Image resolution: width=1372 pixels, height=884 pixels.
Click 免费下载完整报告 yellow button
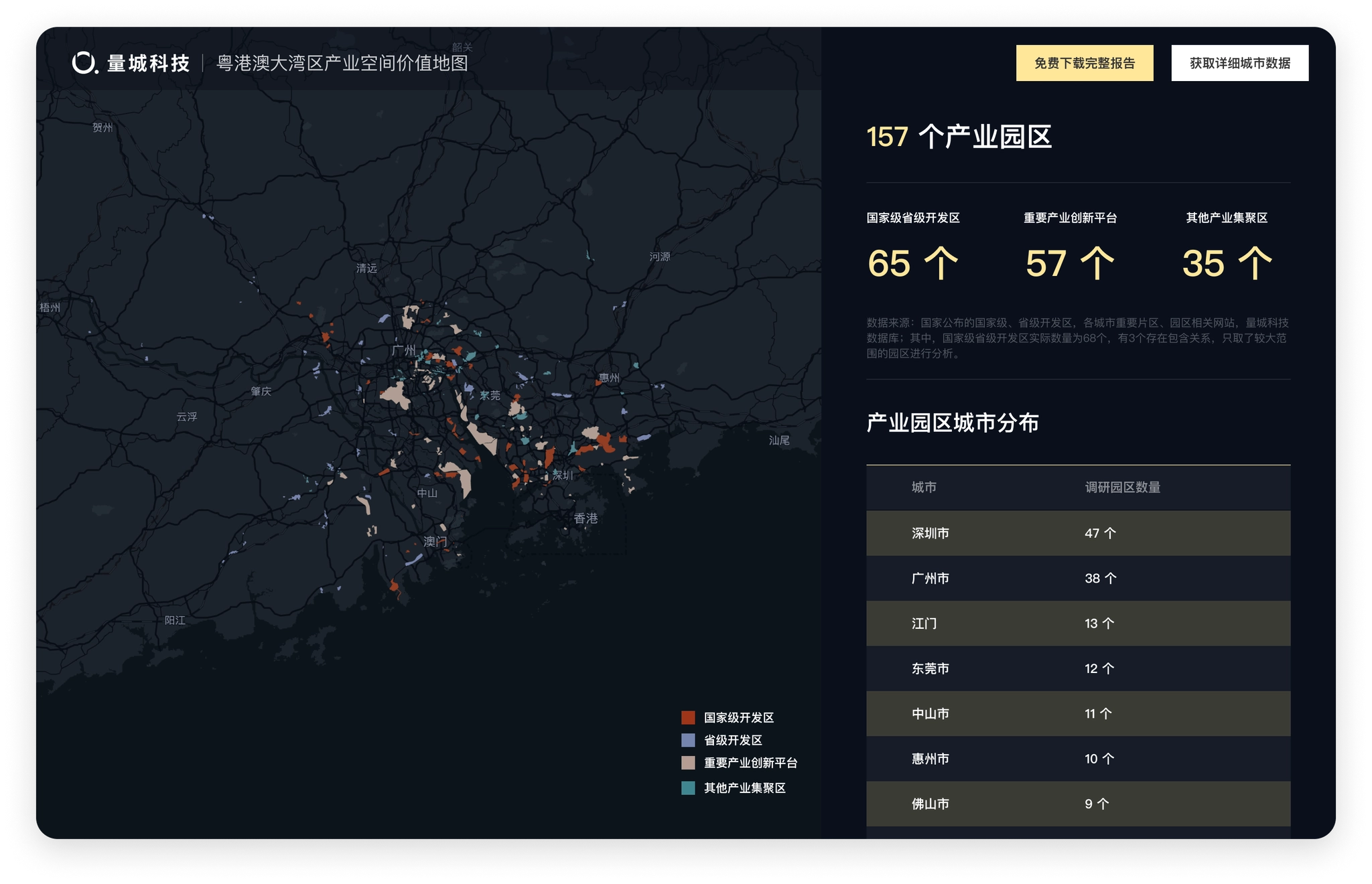1084,63
